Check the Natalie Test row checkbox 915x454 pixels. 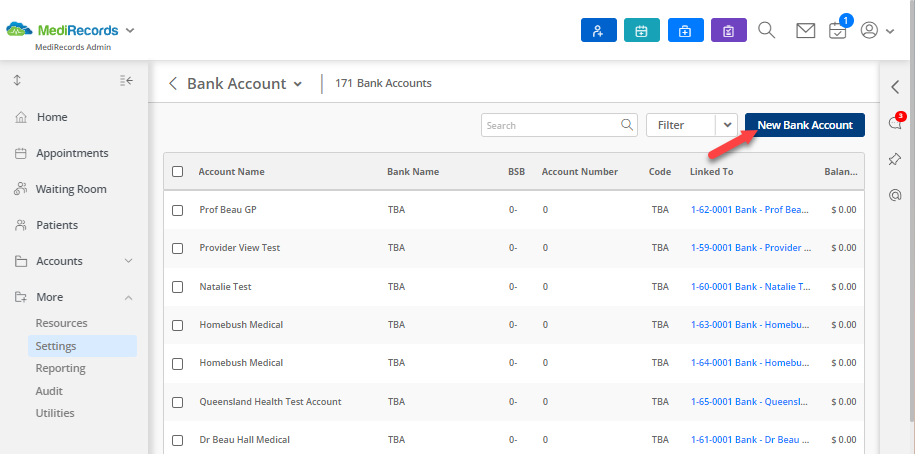pos(177,287)
